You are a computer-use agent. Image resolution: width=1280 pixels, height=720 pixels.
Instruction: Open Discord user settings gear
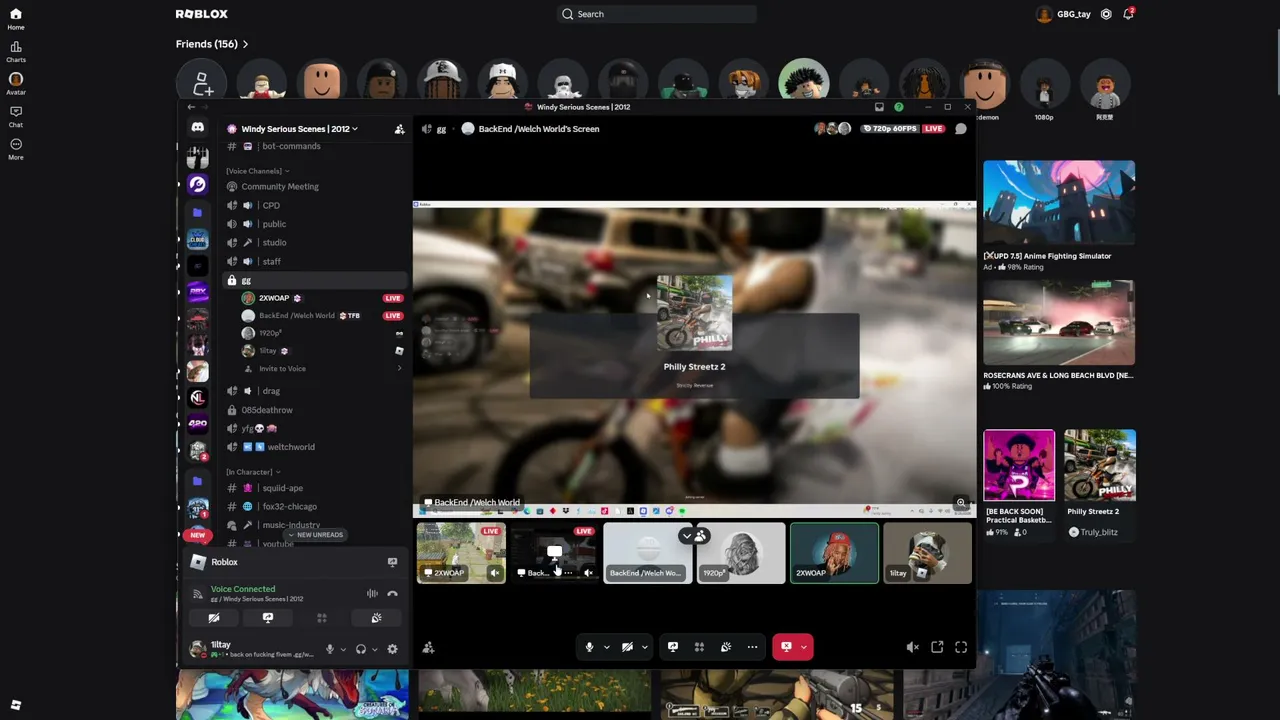pos(392,649)
